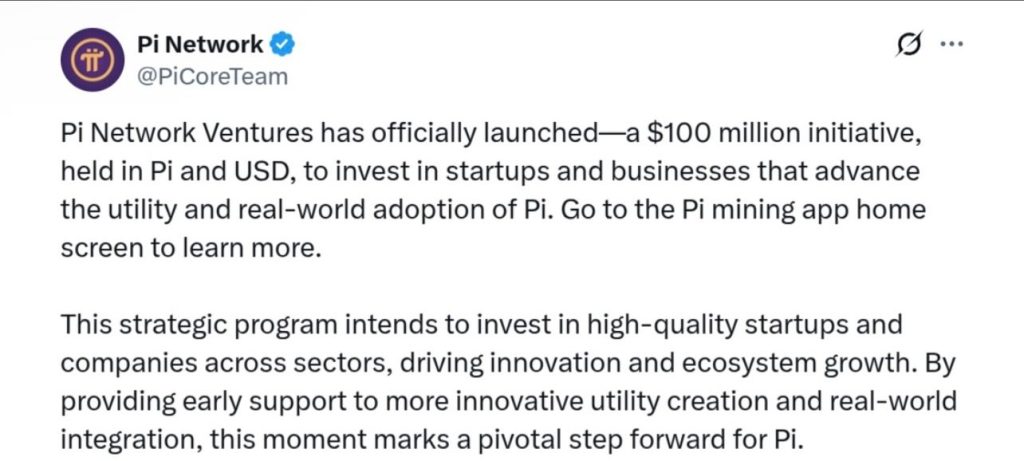Click the blue verified badge
The height and width of the screenshot is (461, 1024).
click(283, 44)
